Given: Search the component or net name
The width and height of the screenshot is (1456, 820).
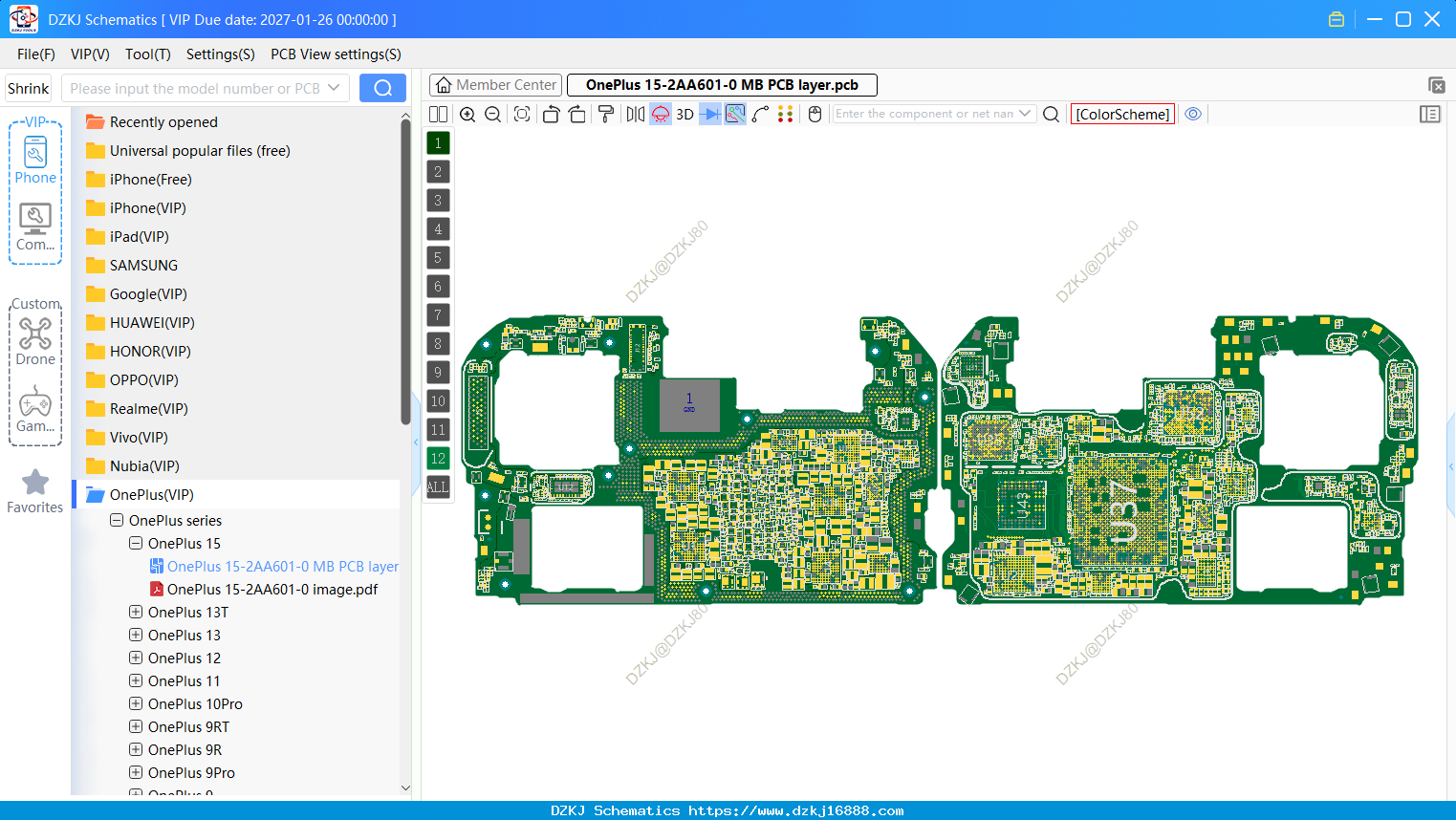Looking at the screenshot, I should tap(1051, 114).
